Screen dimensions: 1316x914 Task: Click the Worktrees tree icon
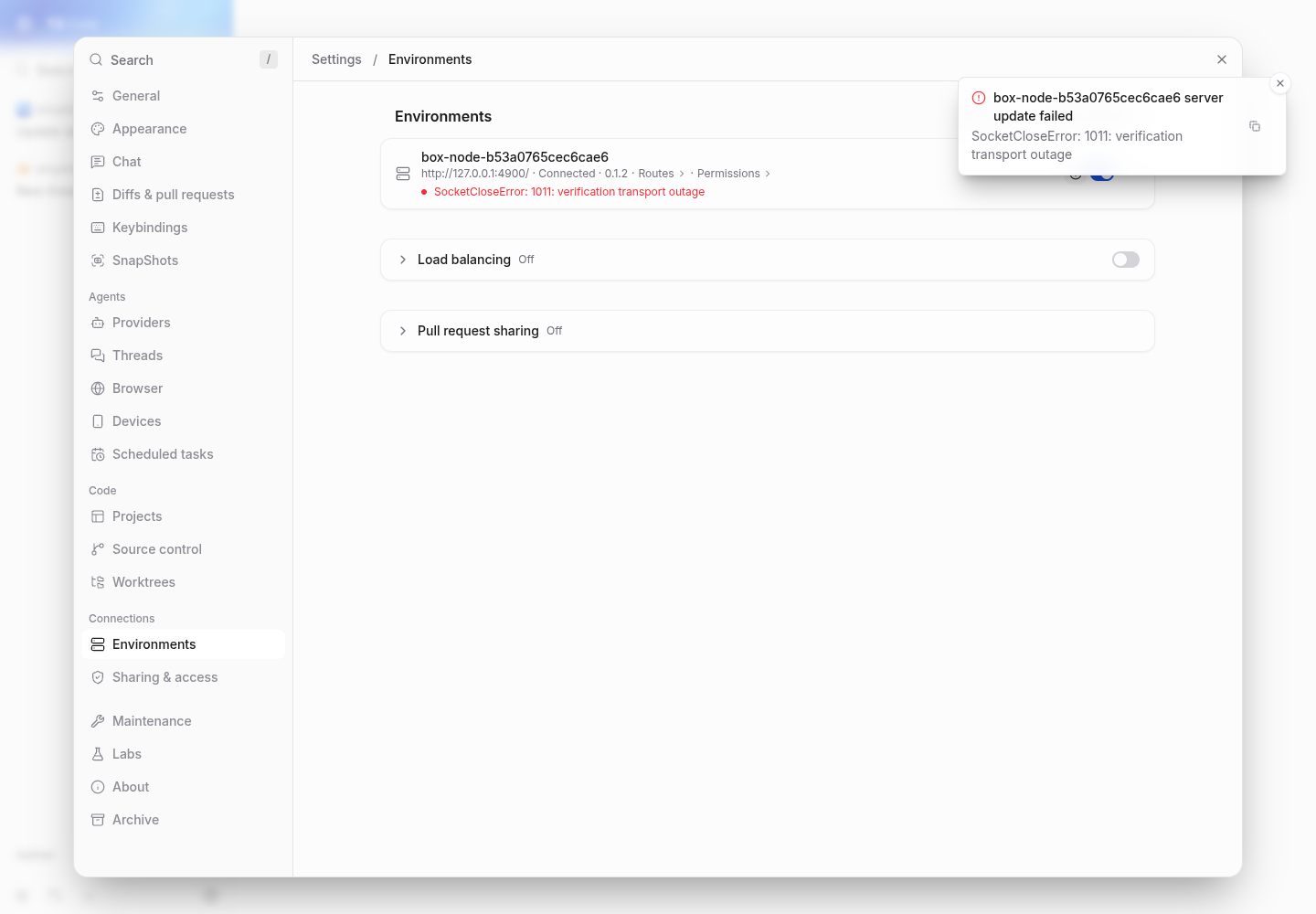(98, 582)
